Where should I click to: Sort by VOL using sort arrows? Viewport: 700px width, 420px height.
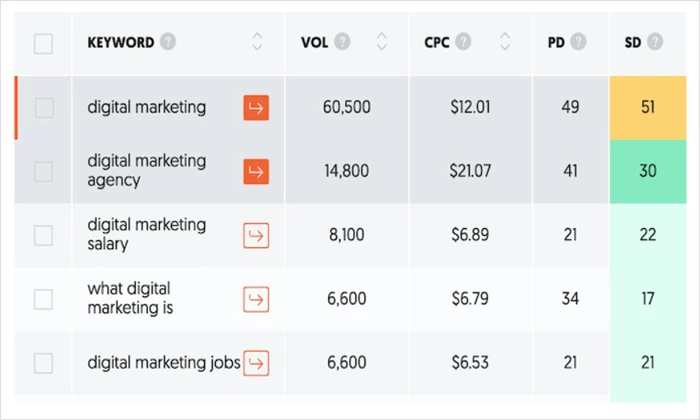(382, 42)
